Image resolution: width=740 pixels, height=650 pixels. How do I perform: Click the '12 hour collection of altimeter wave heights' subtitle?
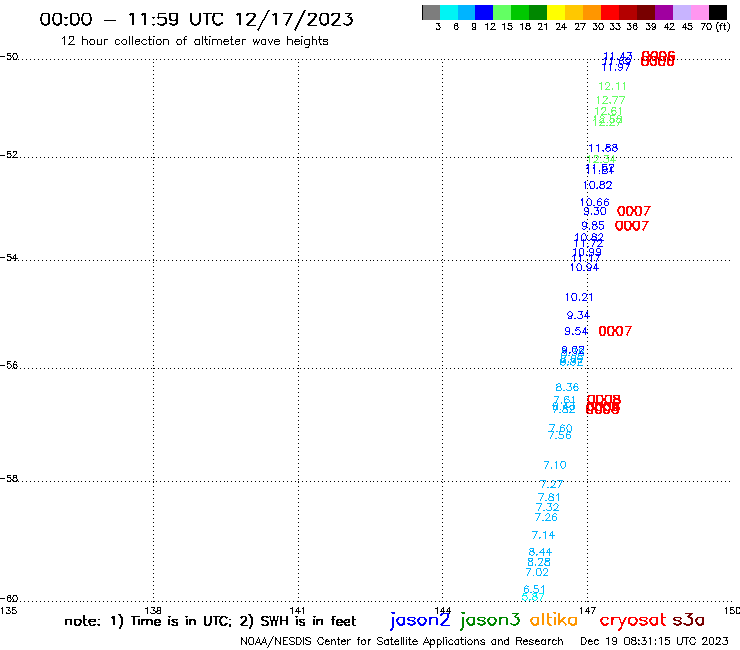194,41
